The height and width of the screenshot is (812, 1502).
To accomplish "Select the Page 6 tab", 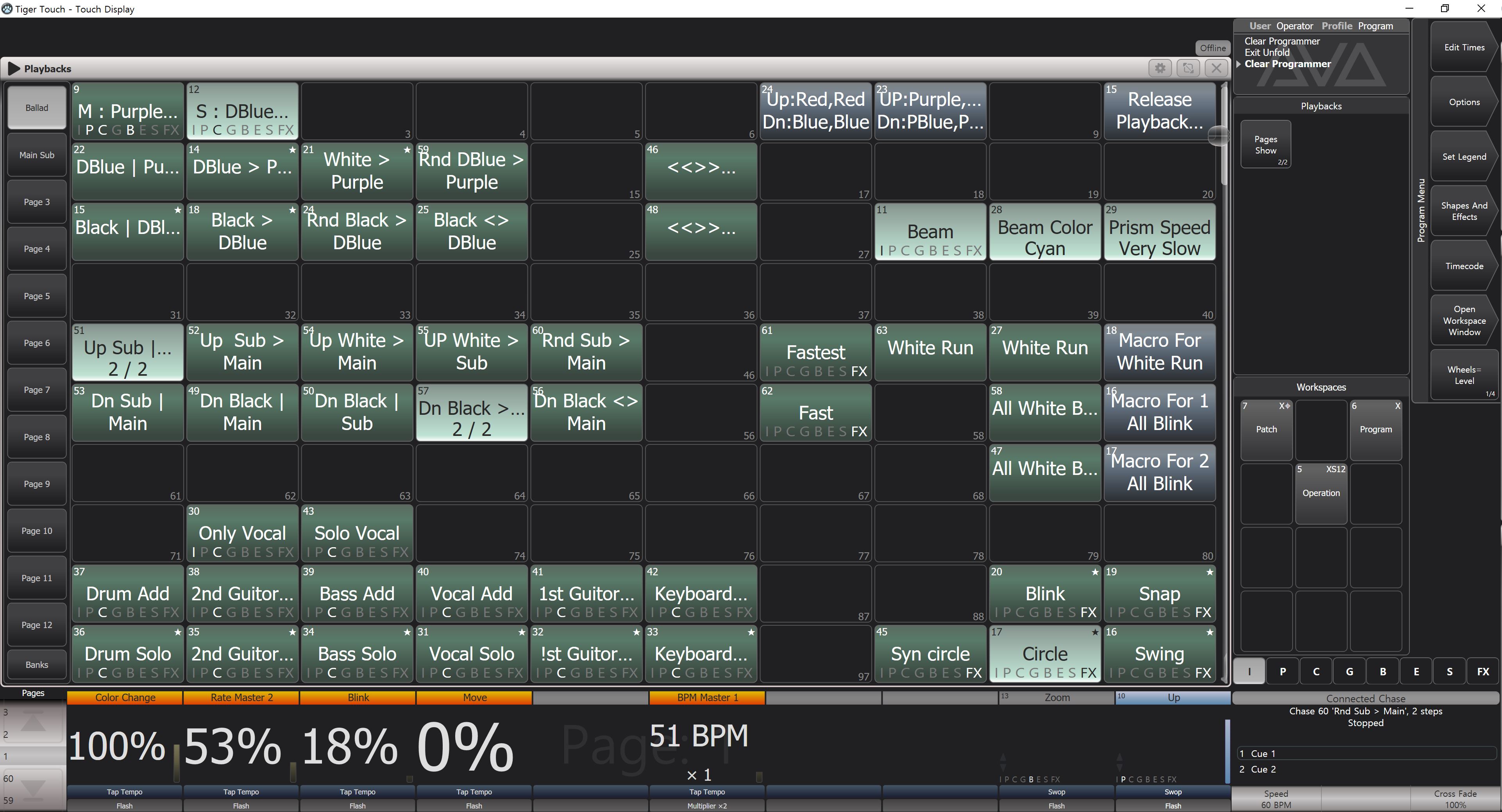I will click(37, 343).
